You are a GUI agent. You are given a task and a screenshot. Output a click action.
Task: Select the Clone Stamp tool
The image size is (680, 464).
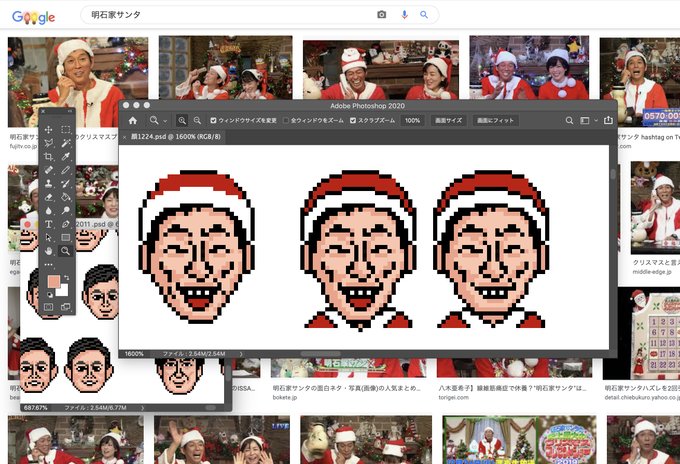pos(49,183)
